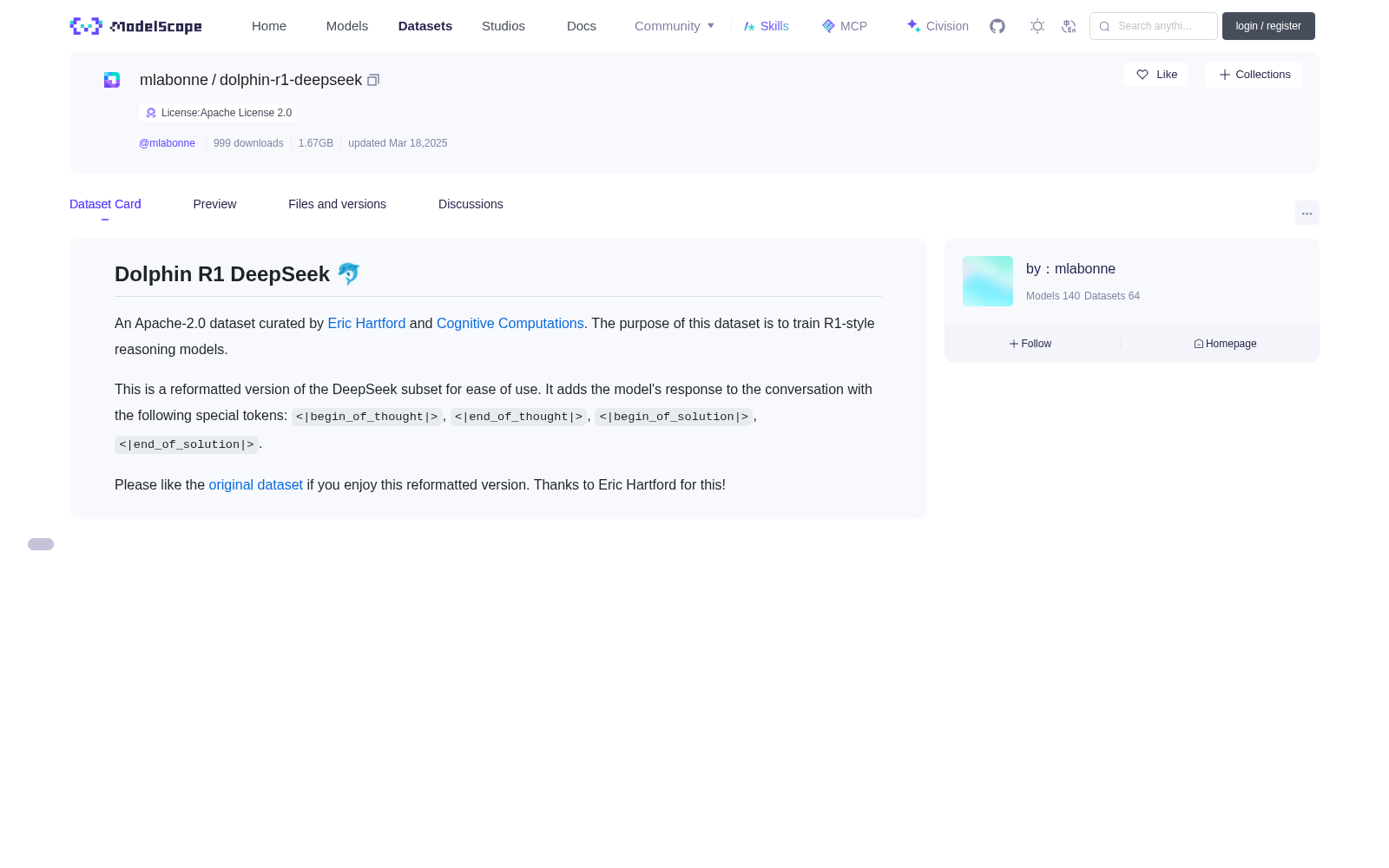Open the GitHub icon link
Viewport: 1389px width, 868px height.
(x=997, y=26)
